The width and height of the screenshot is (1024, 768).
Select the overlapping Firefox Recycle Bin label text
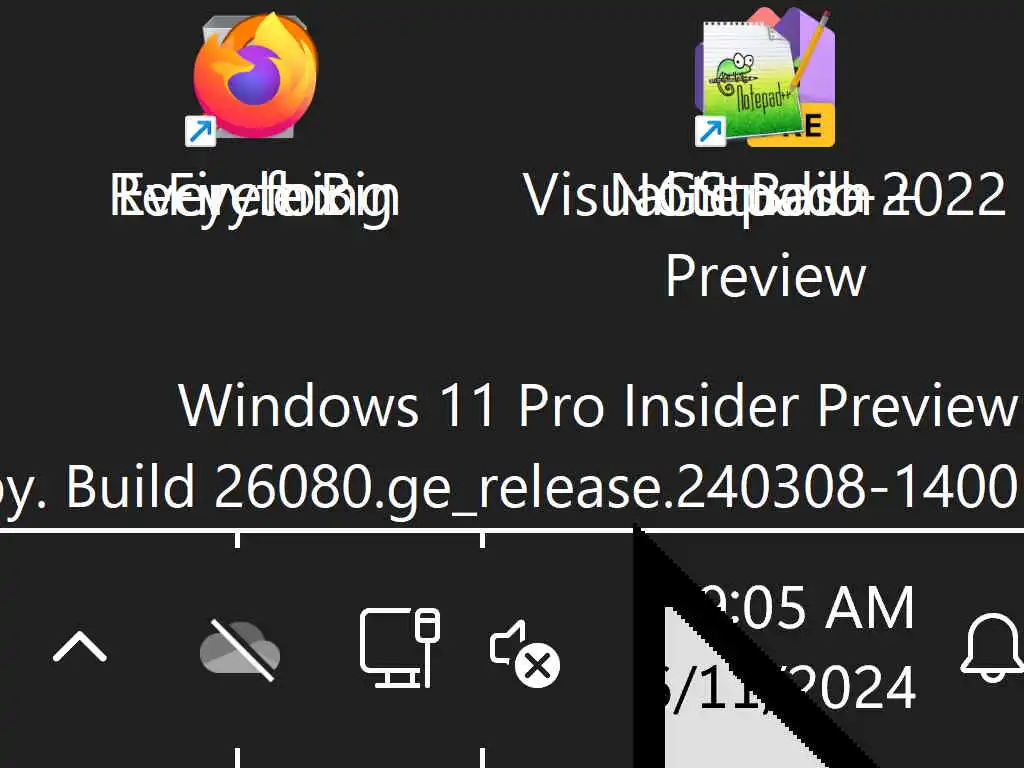click(x=255, y=196)
